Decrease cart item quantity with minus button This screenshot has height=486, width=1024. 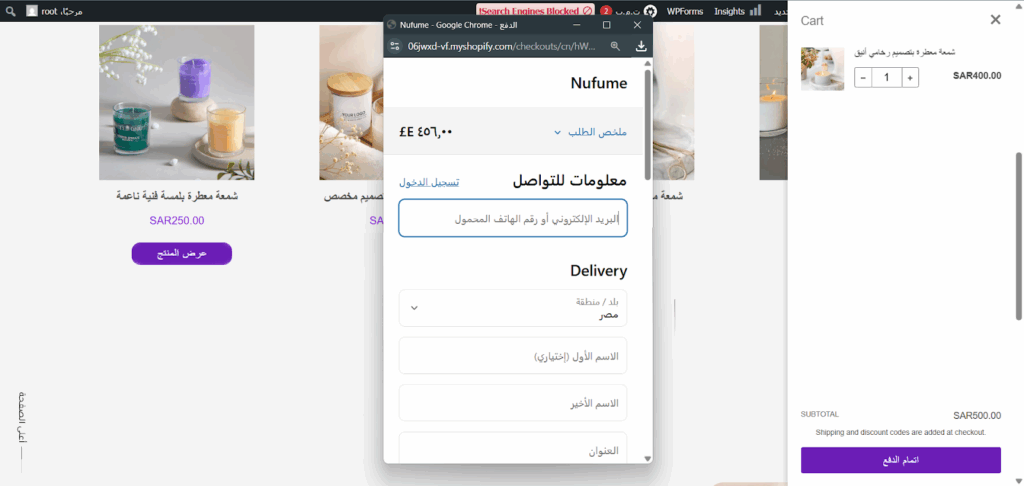point(863,78)
